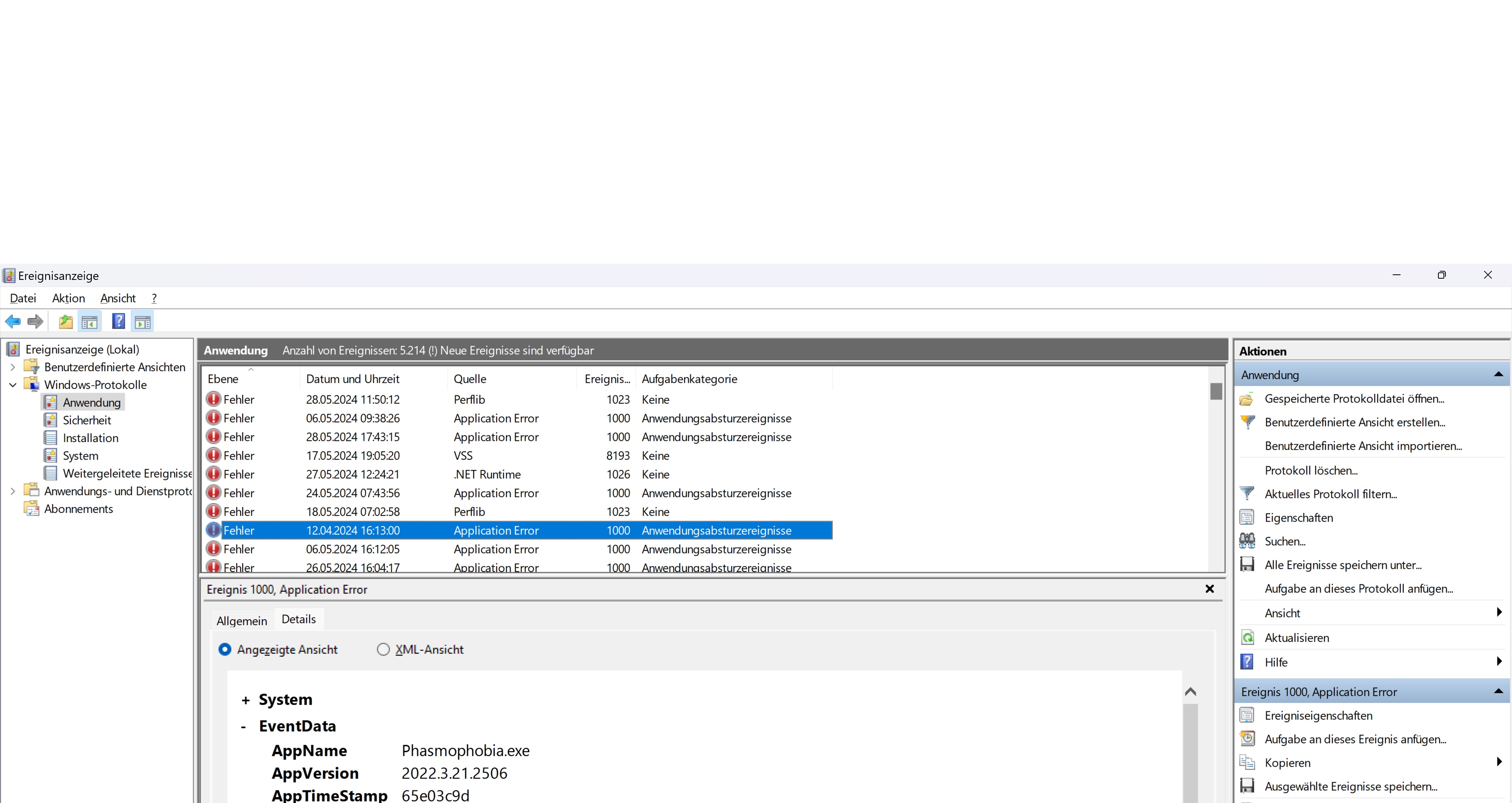Image resolution: width=1512 pixels, height=803 pixels.
Task: Select the XML-Ansicht radio button
Action: coord(383,649)
